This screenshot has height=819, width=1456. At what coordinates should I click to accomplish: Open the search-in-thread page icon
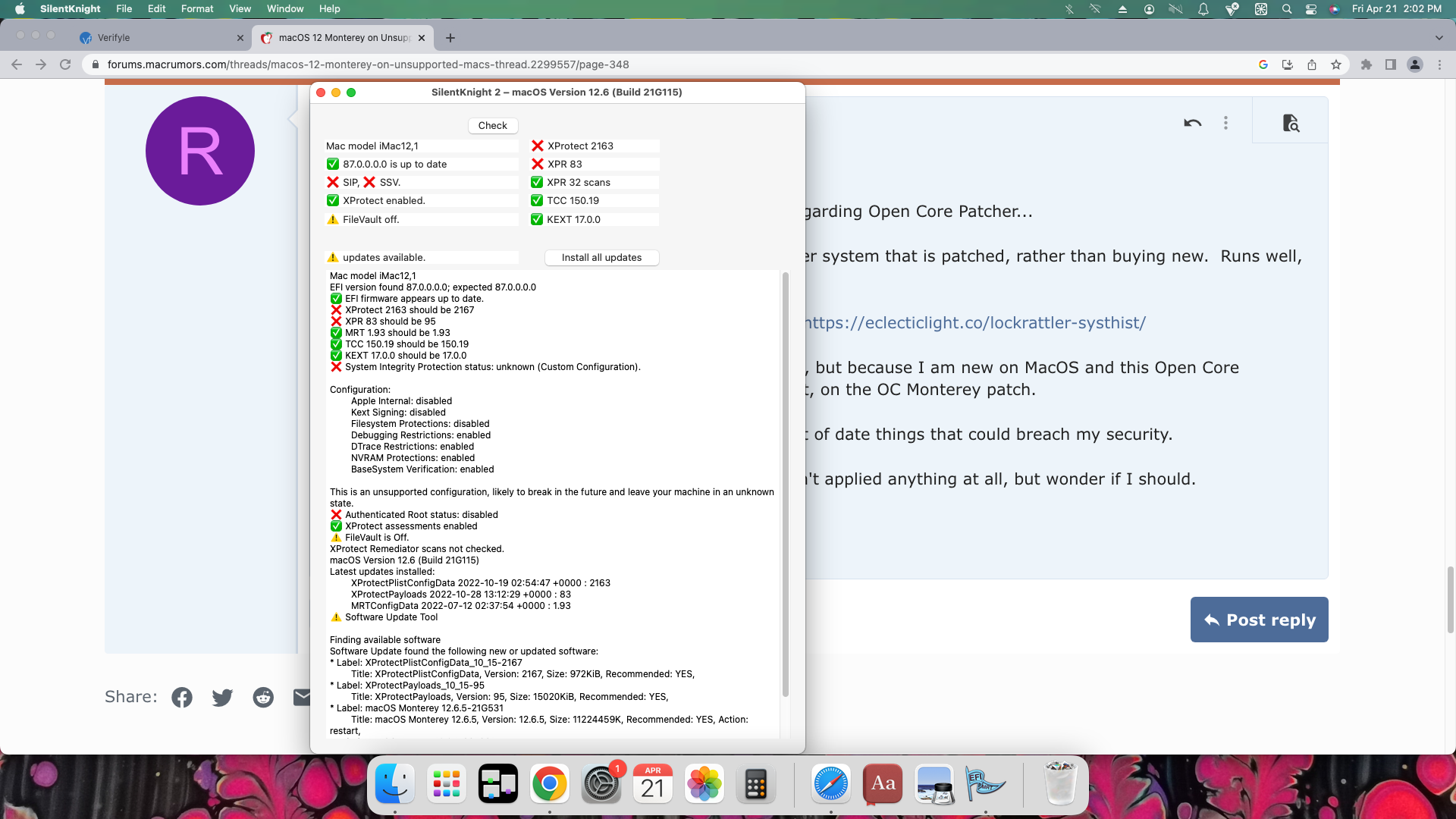coord(1290,123)
